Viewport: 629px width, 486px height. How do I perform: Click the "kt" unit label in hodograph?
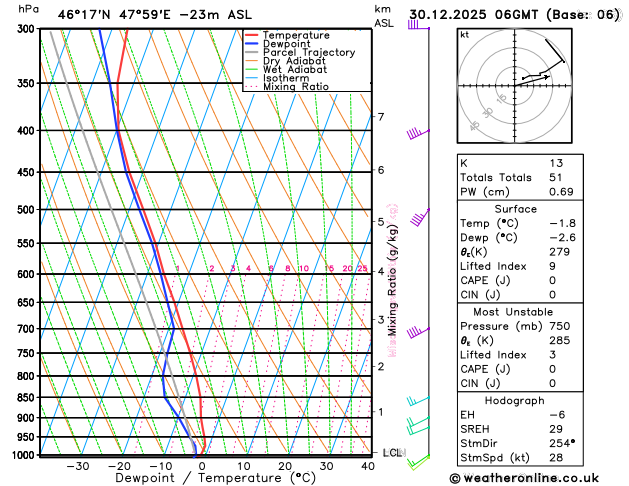click(465, 35)
